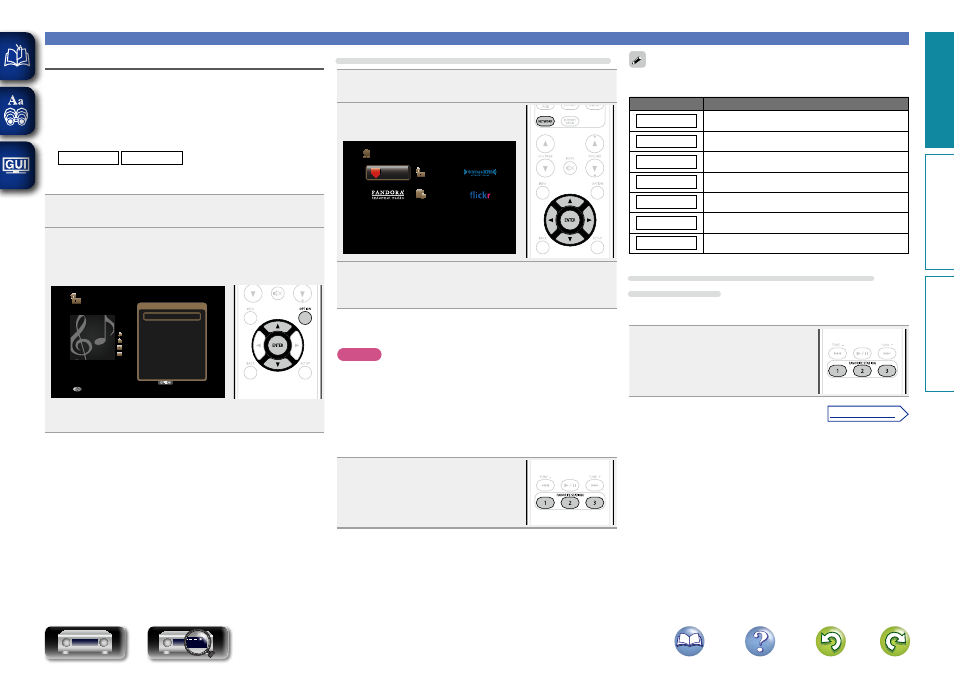Open the Aa glossary sidebar icon

17,111
